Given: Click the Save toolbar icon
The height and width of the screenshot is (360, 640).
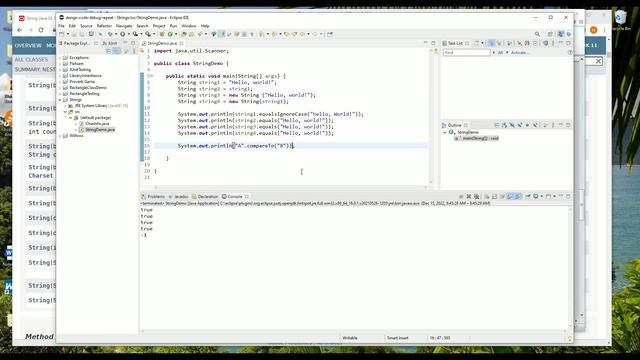Looking at the screenshot, I should 74,34.
